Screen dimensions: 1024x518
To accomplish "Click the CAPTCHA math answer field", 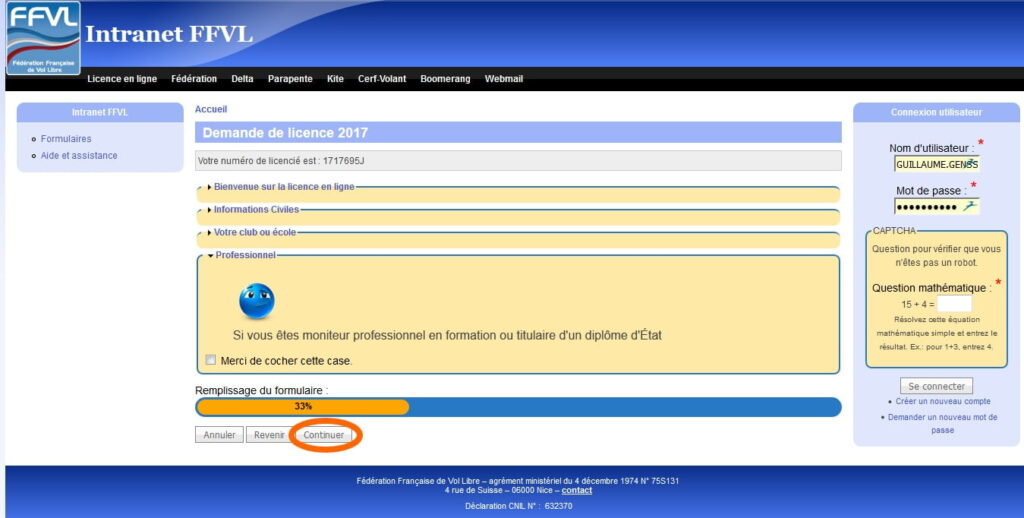I will click(954, 303).
